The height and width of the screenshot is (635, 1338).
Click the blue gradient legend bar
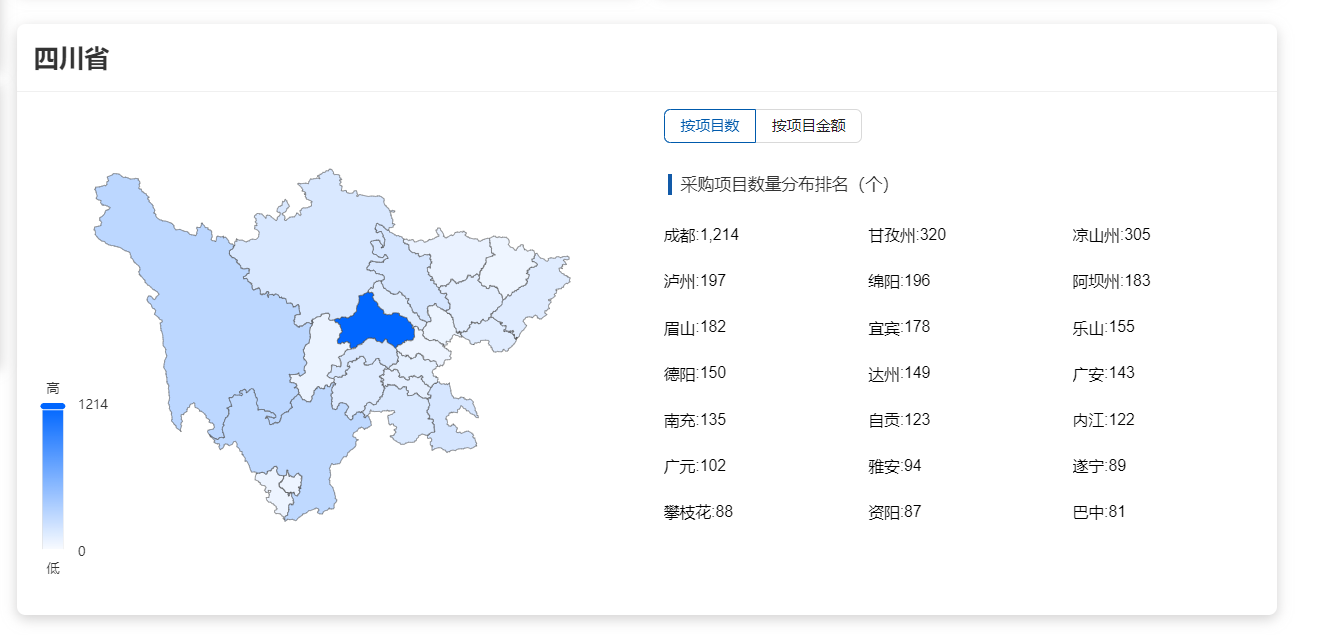[53, 478]
